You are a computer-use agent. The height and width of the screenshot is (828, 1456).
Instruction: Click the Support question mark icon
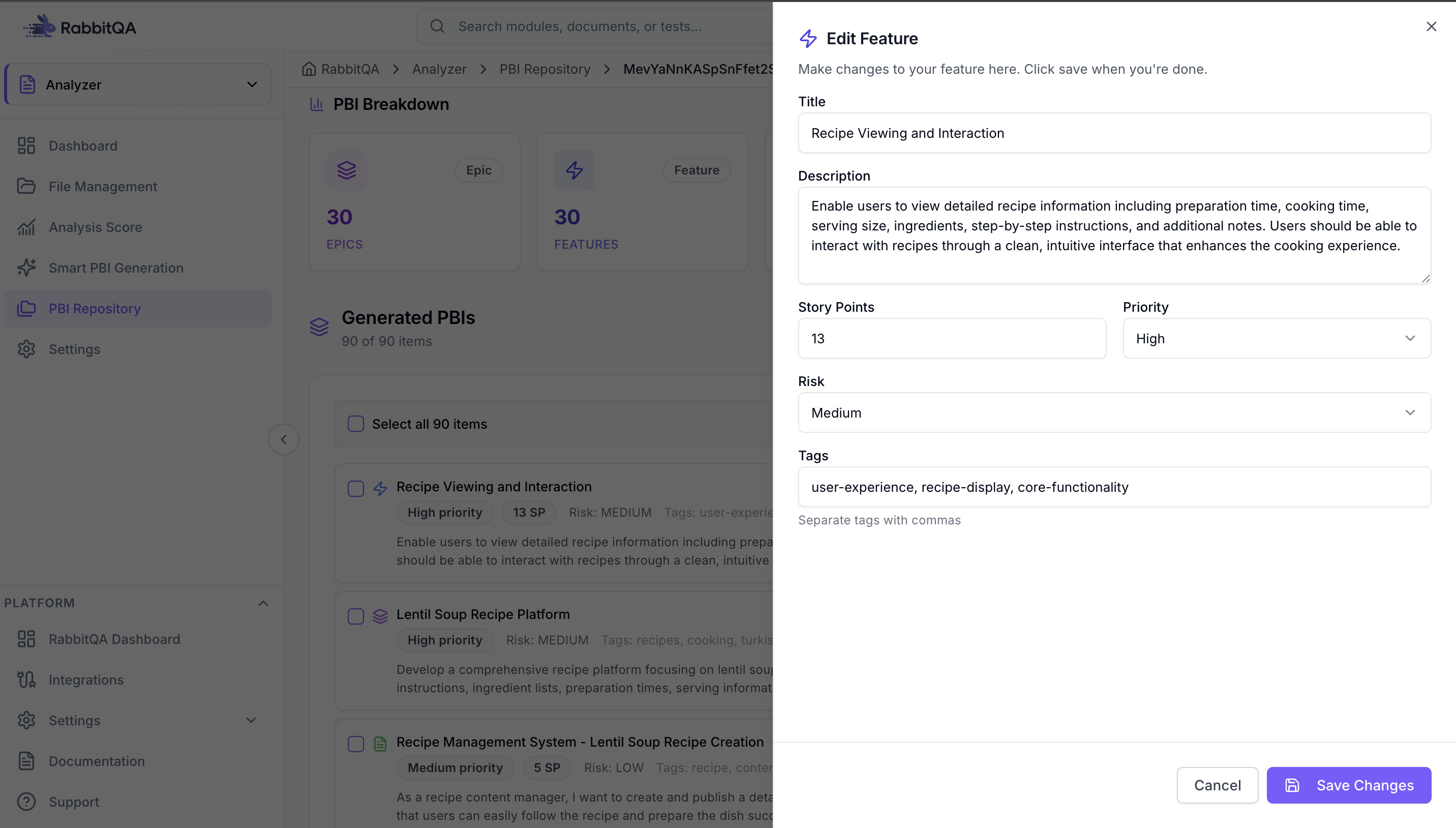[x=26, y=802]
